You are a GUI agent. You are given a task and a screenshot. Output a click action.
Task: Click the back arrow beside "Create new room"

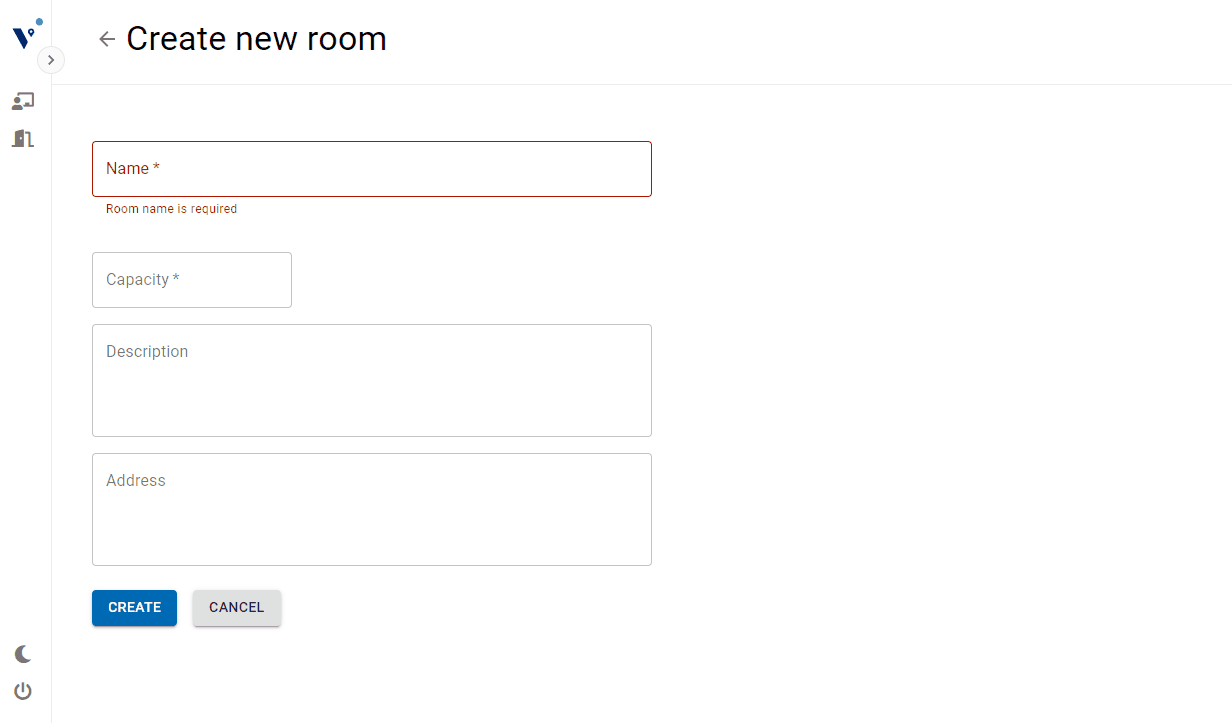tap(106, 38)
